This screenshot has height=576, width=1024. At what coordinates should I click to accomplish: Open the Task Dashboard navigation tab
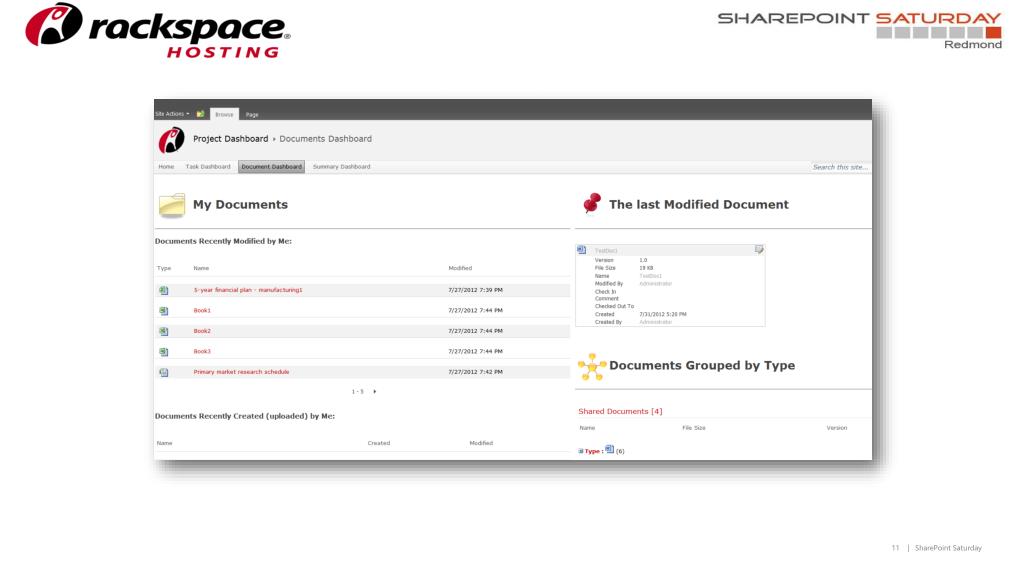(x=208, y=167)
